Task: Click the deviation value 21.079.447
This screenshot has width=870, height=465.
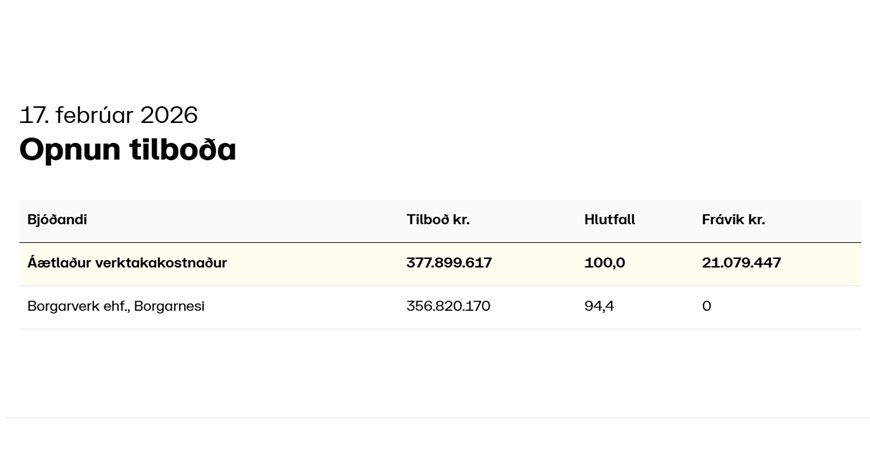Action: [x=741, y=263]
